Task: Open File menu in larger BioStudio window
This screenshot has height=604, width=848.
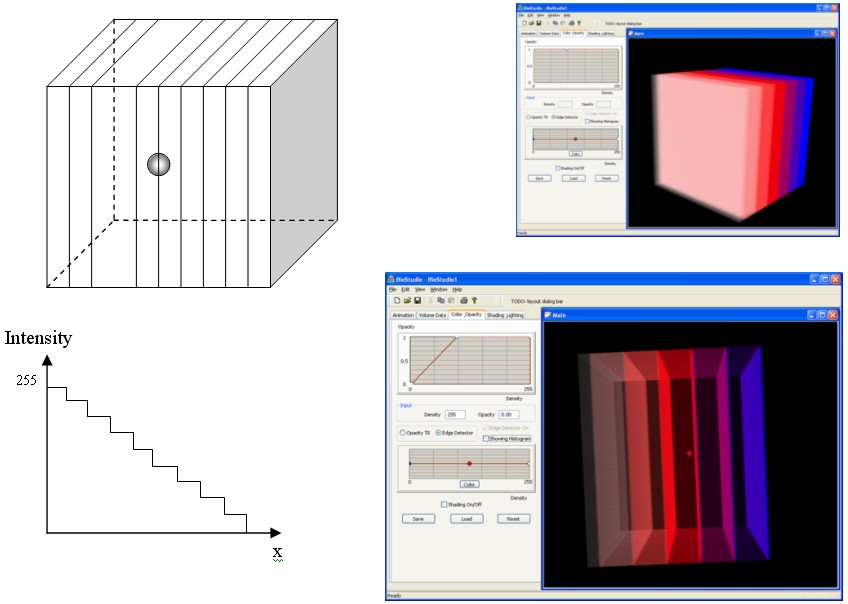Action: click(393, 290)
